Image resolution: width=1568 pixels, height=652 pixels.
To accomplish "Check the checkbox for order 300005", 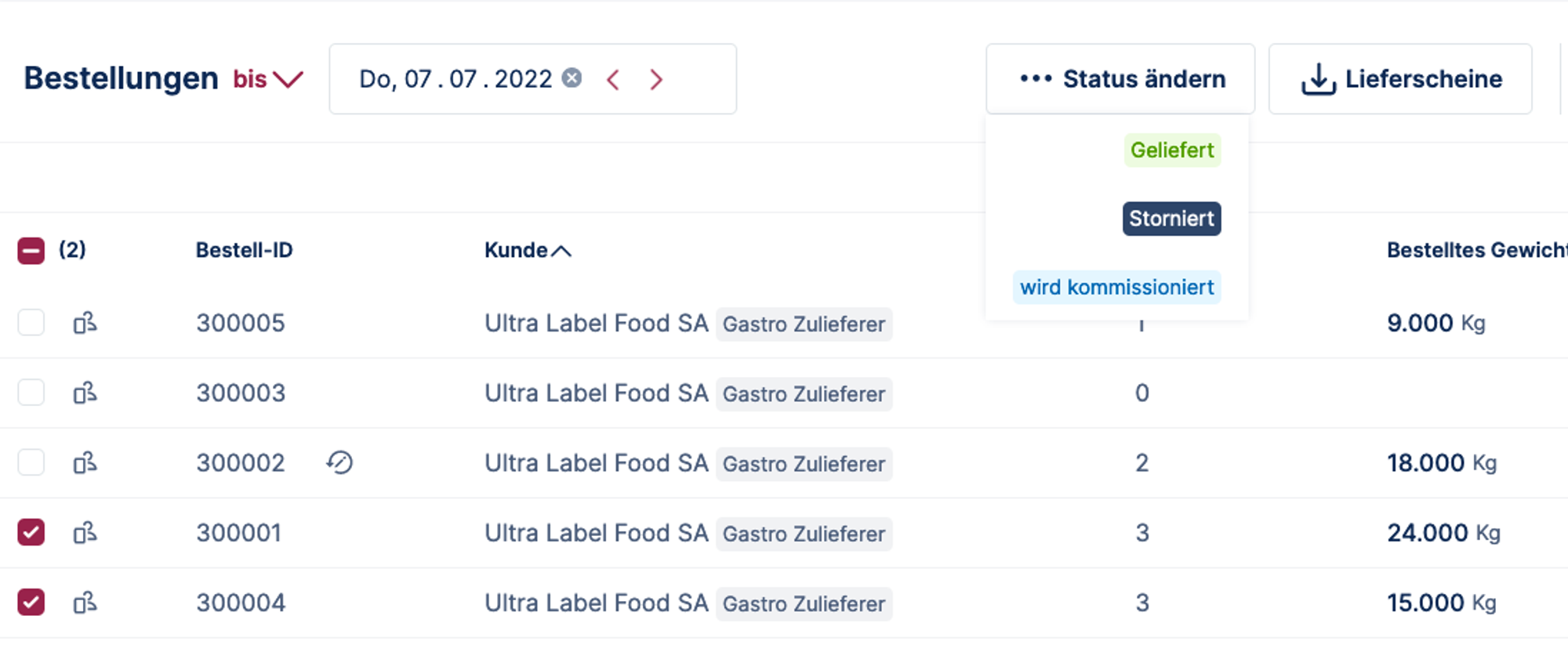I will (x=31, y=323).
